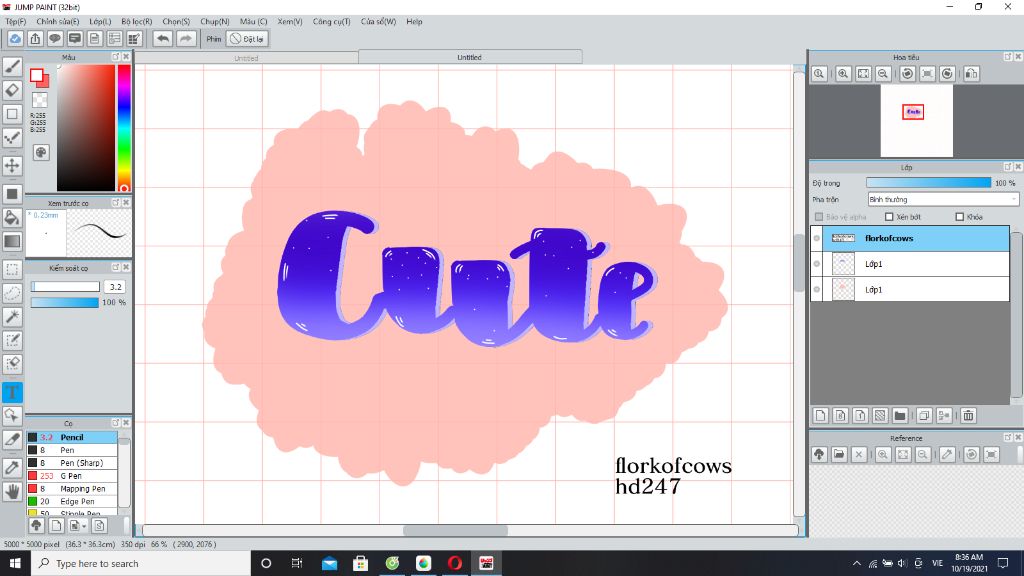The image size is (1024, 576).
Task: Open the Công cụ(T) menu
Action: (331, 22)
